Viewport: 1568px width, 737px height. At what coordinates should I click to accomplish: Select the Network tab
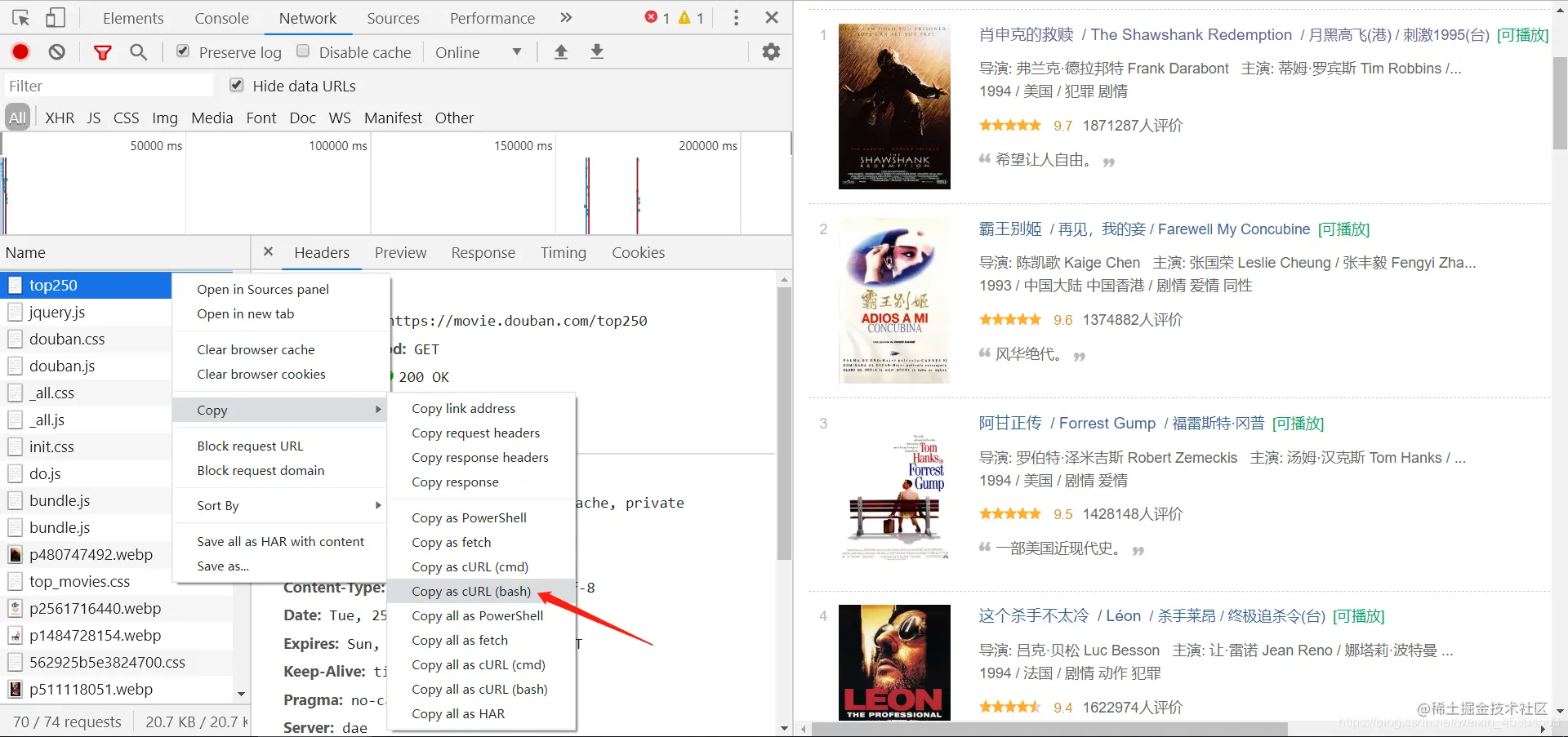click(308, 18)
